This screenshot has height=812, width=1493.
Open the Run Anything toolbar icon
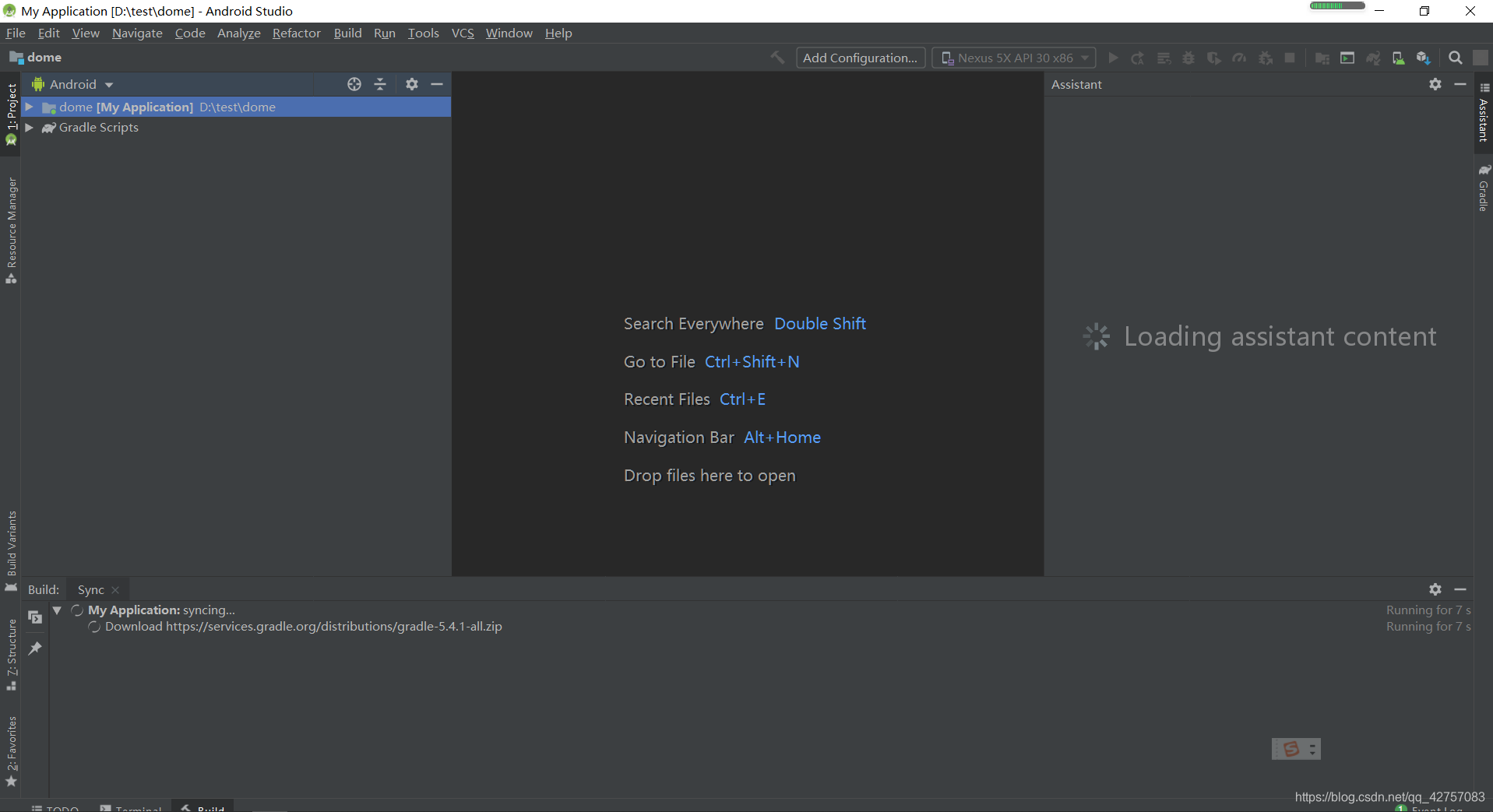tap(1347, 58)
